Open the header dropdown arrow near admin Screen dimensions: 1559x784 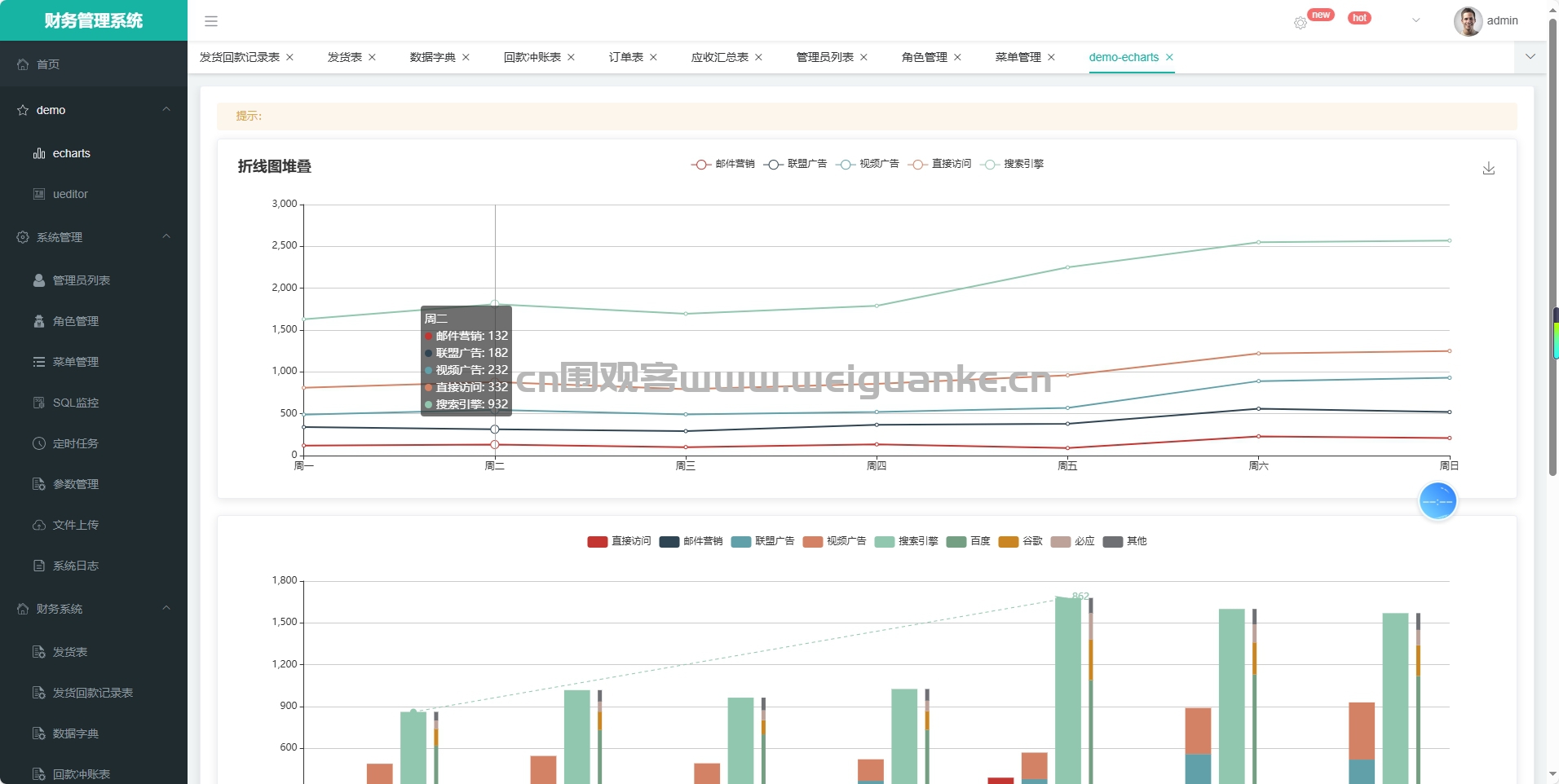point(1416,20)
